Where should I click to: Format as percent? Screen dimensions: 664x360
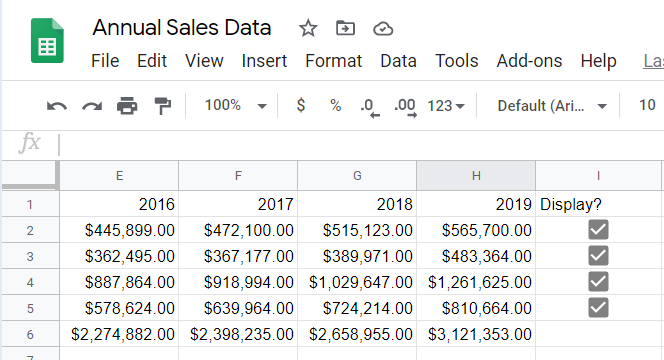[335, 105]
